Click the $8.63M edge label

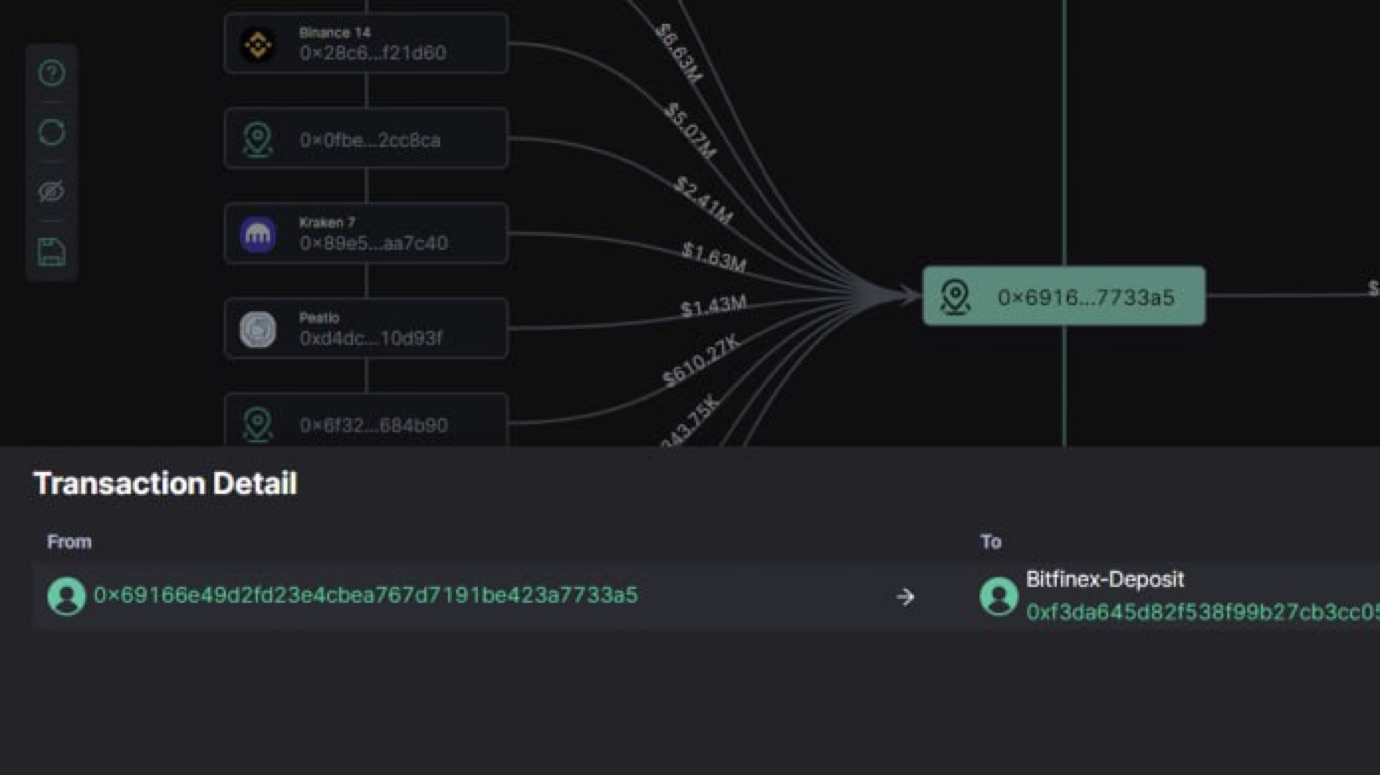point(679,53)
